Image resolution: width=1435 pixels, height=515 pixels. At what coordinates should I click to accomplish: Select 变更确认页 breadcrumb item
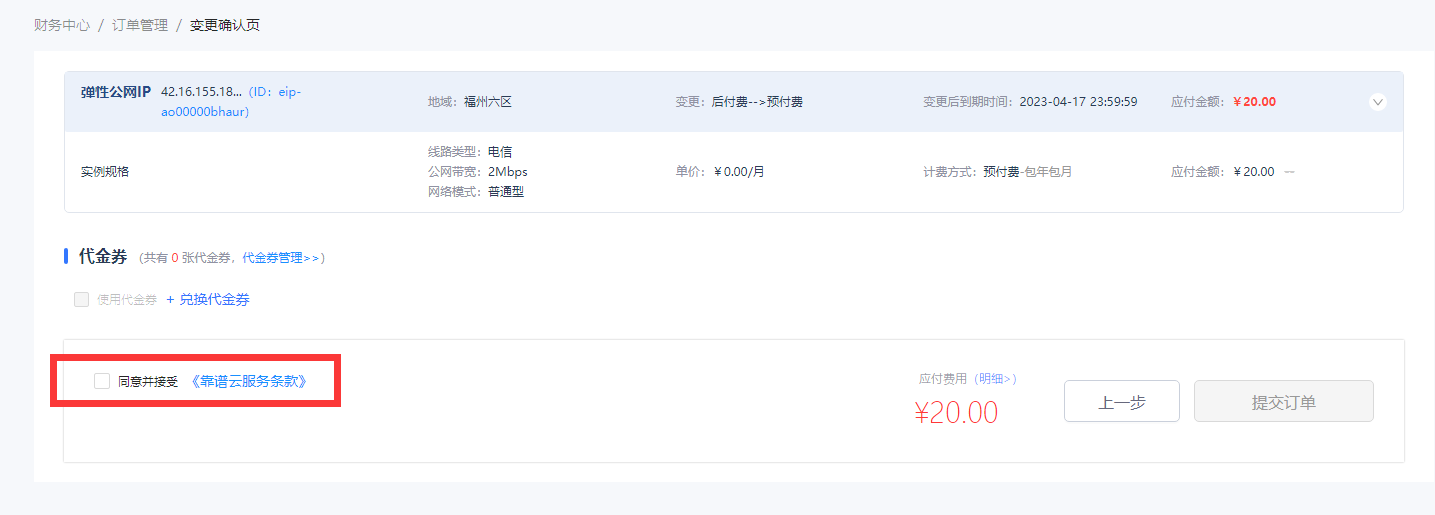[225, 25]
